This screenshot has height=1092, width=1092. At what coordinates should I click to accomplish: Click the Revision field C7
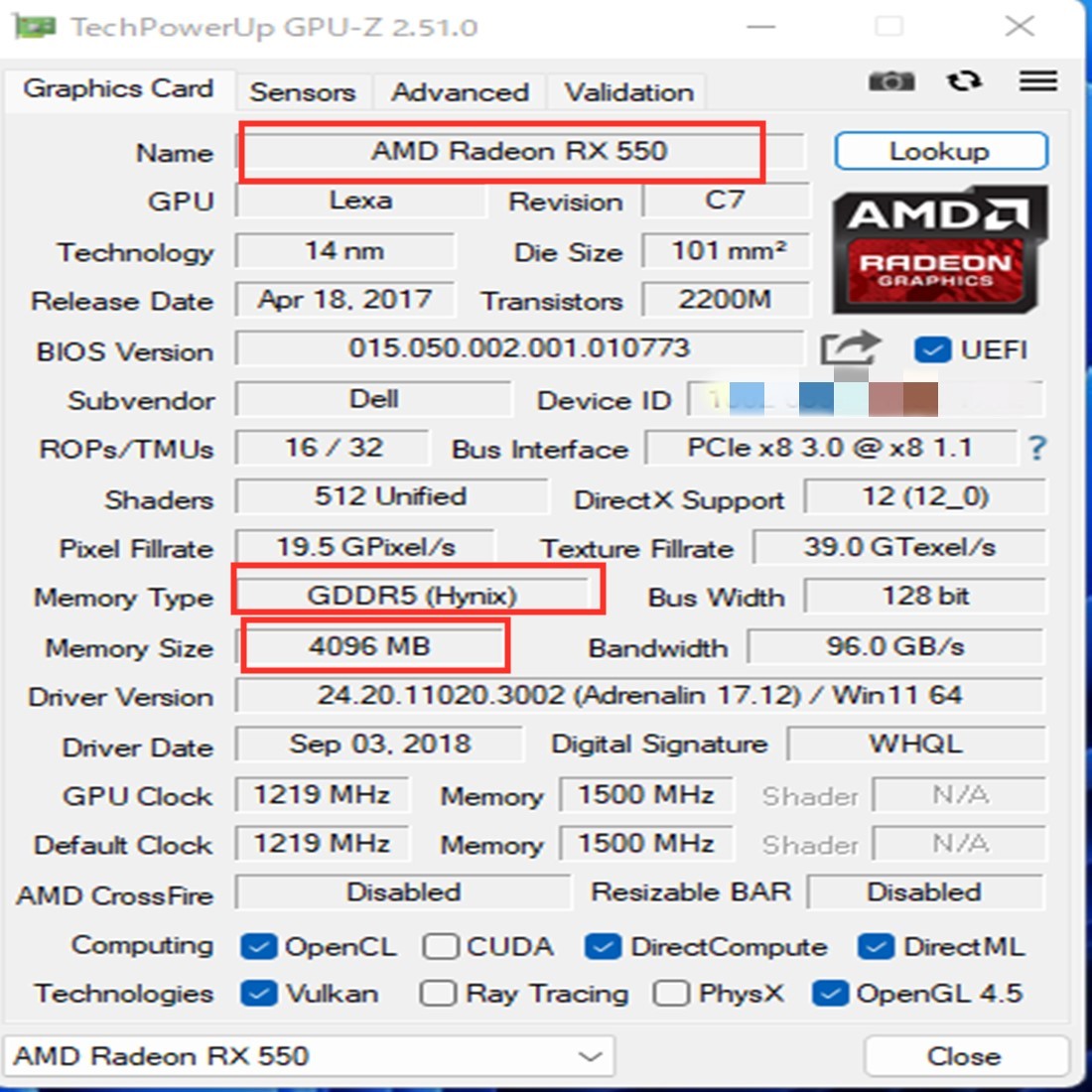click(726, 201)
